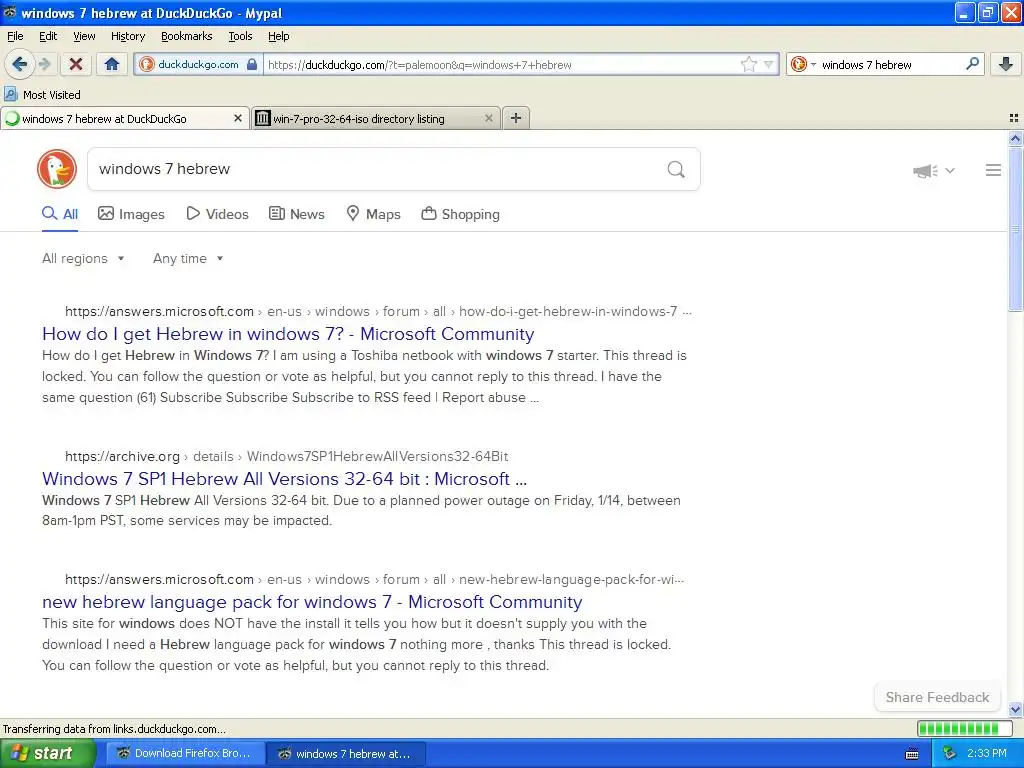Switch to Videos results
This screenshot has width=1024, height=768.
pos(217,214)
